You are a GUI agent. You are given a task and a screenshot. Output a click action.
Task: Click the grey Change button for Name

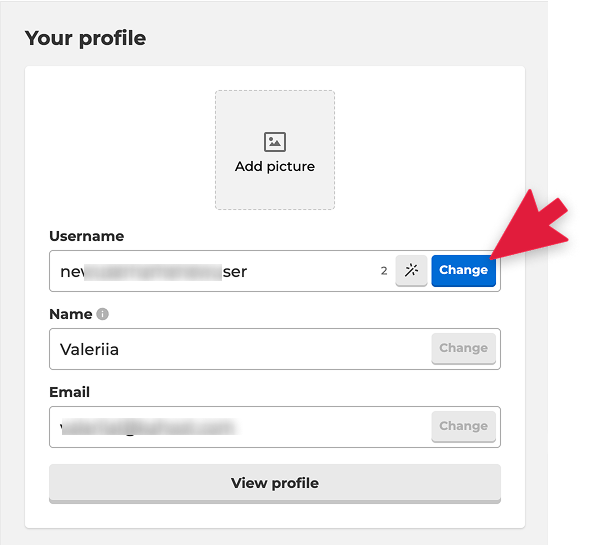pyautogui.click(x=463, y=348)
